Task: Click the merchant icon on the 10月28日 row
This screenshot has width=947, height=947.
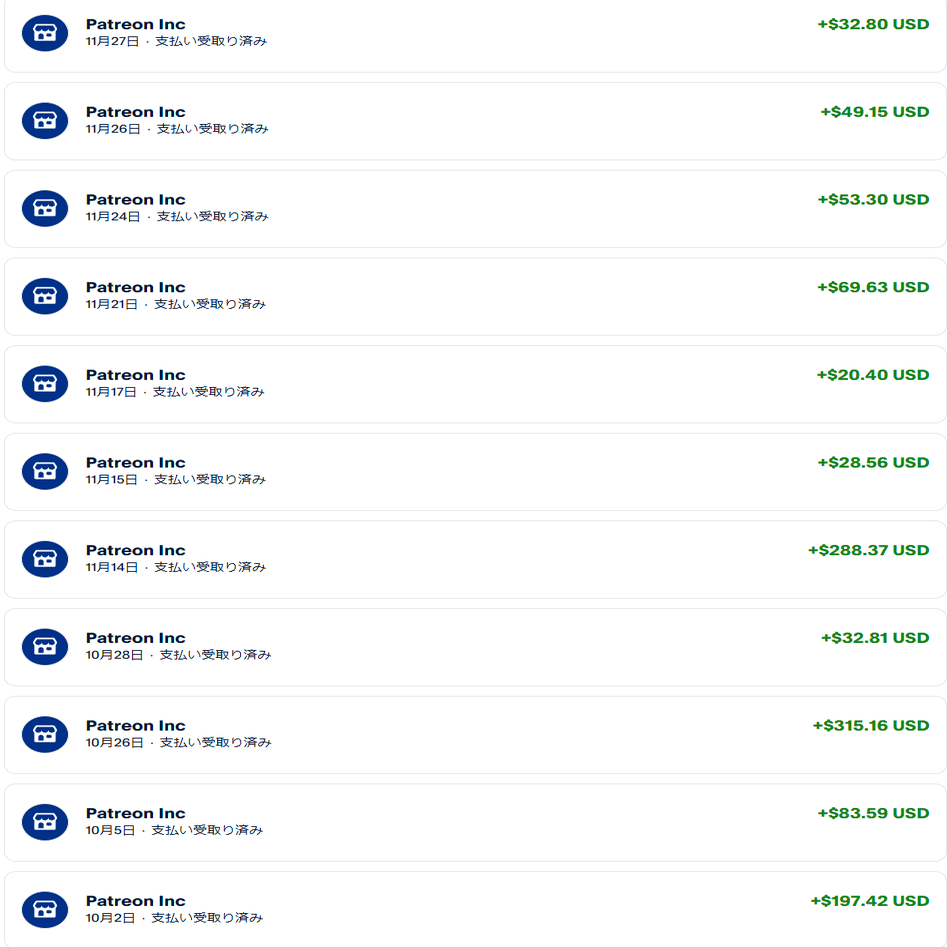Action: (45, 647)
